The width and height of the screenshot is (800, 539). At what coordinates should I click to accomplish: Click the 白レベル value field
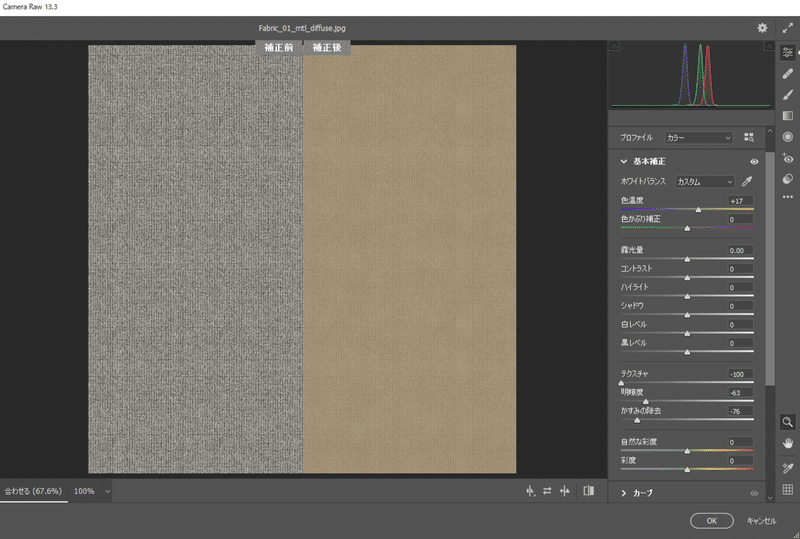(740, 325)
